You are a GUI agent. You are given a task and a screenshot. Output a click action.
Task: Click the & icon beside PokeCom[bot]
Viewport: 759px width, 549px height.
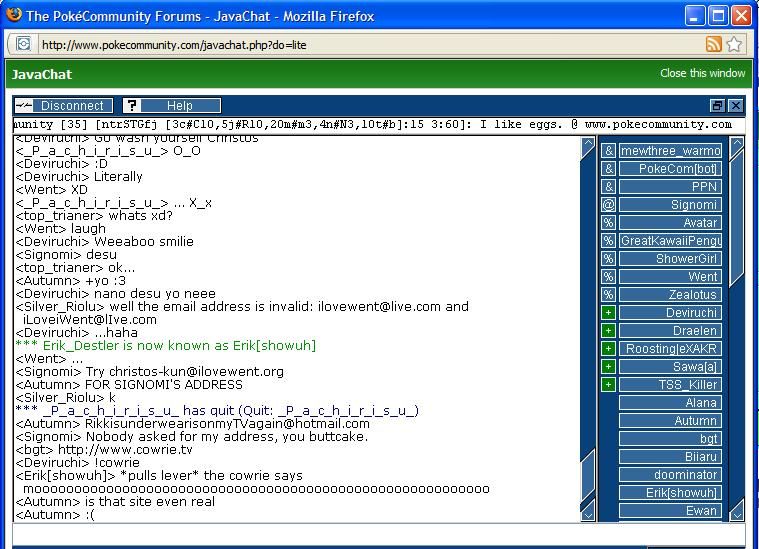pos(608,168)
